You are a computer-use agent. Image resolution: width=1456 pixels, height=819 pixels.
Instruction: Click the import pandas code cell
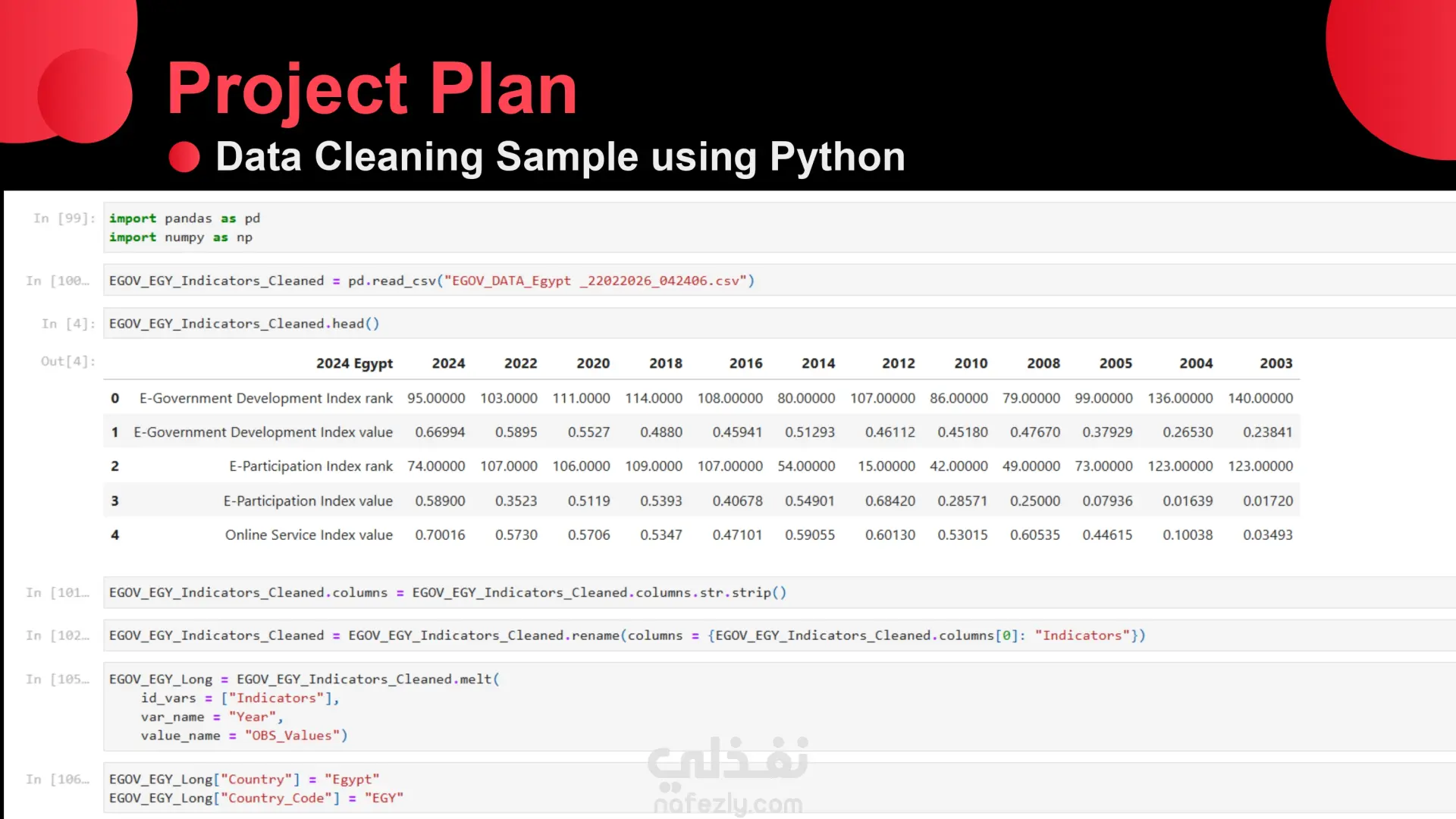(x=780, y=227)
